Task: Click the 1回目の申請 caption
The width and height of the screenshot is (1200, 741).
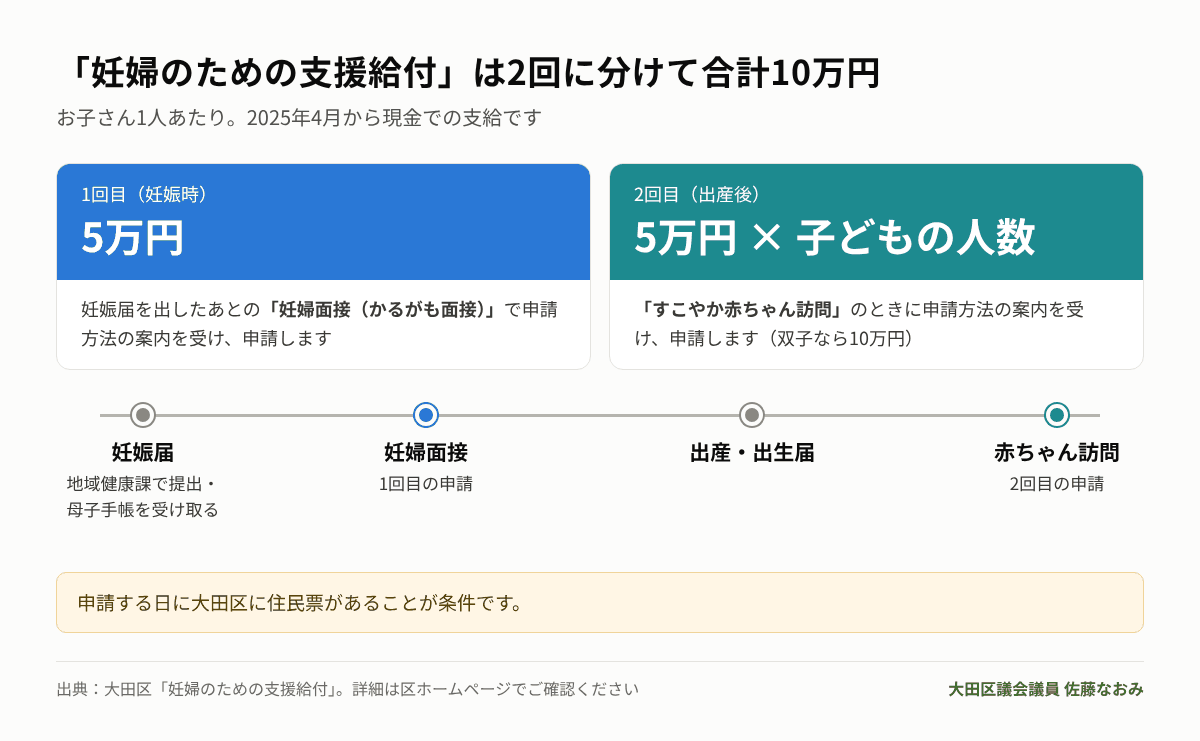Action: pos(426,484)
